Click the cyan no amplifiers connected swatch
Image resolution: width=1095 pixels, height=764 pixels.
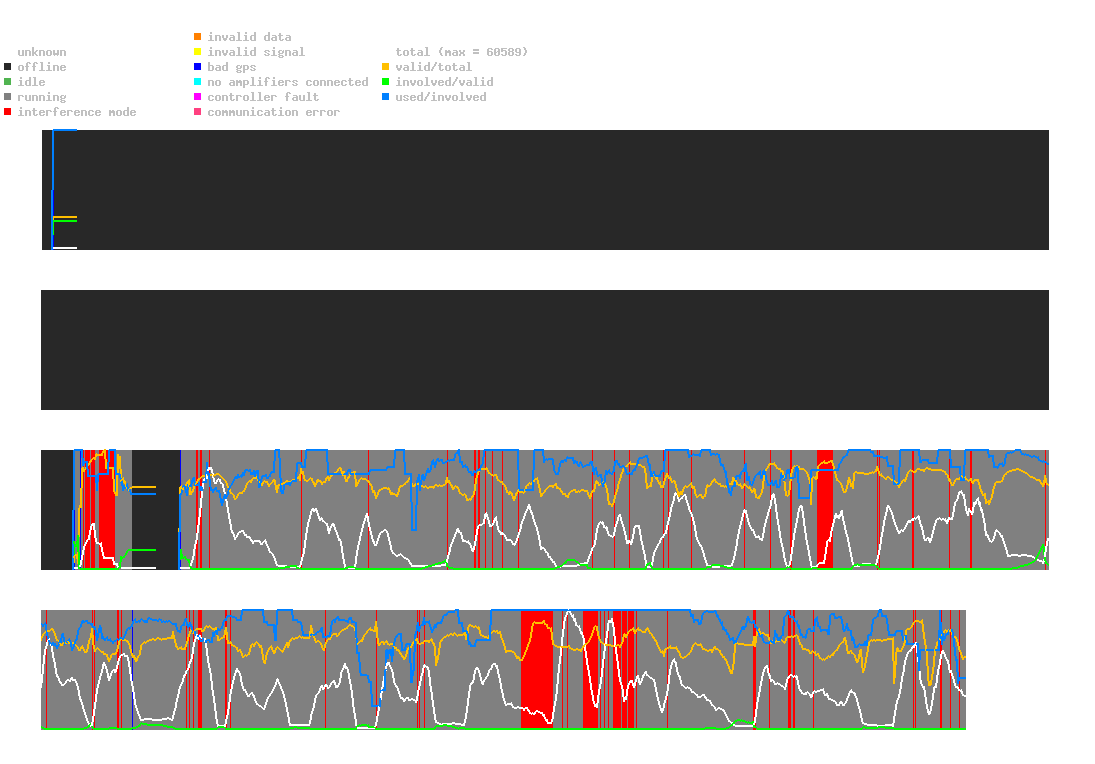coord(198,82)
